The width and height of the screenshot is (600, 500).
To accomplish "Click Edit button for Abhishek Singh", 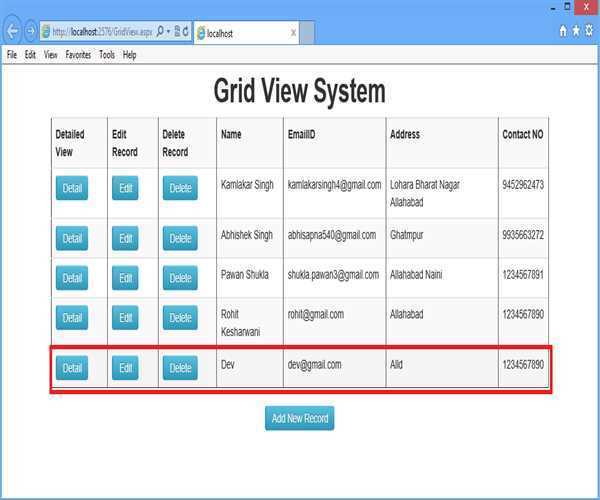I will point(125,238).
